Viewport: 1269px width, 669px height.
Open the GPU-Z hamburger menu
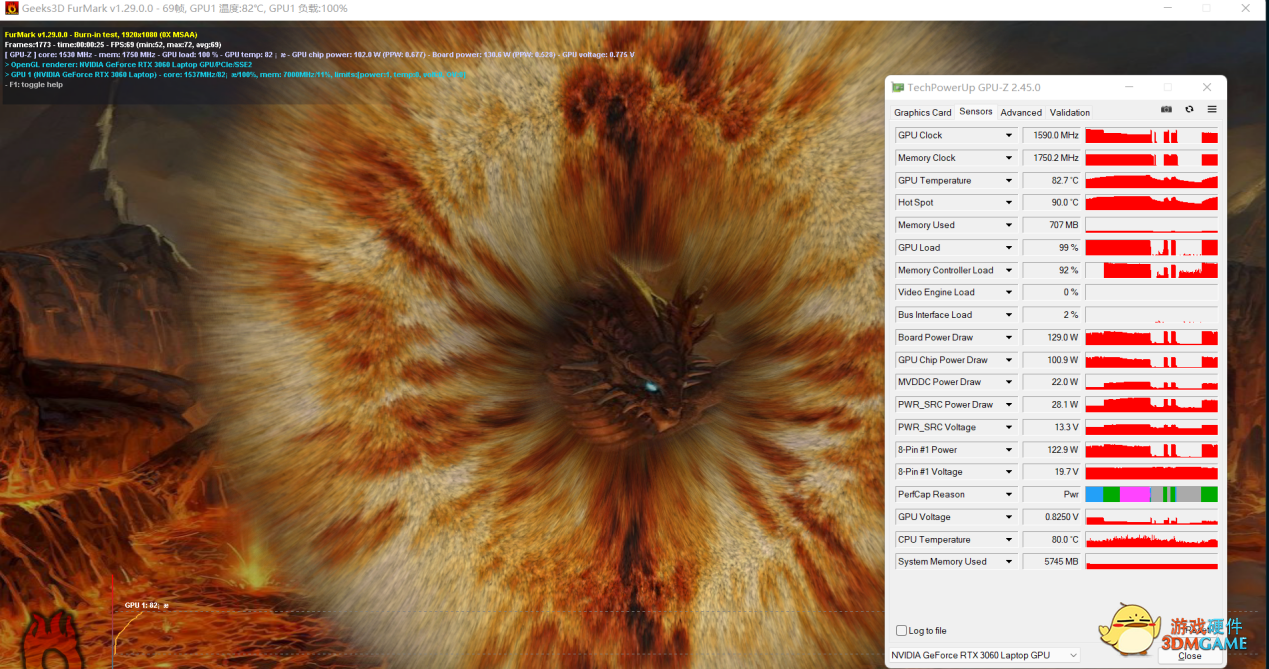(1212, 109)
